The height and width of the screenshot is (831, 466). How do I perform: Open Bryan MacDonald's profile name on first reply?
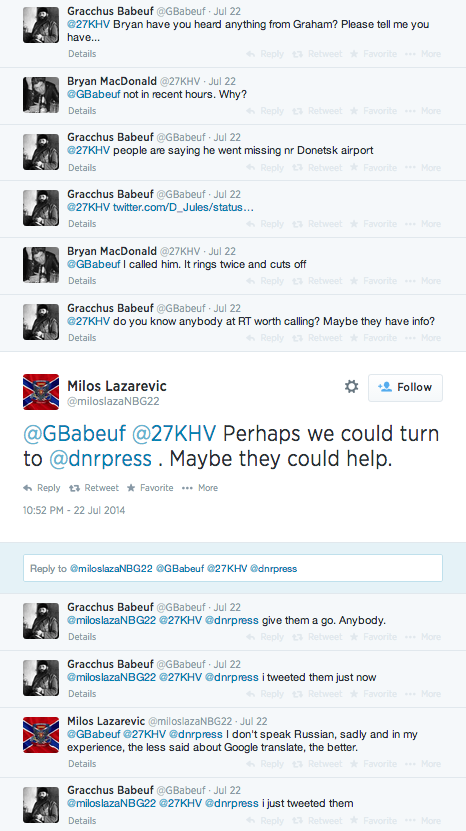[x=112, y=81]
